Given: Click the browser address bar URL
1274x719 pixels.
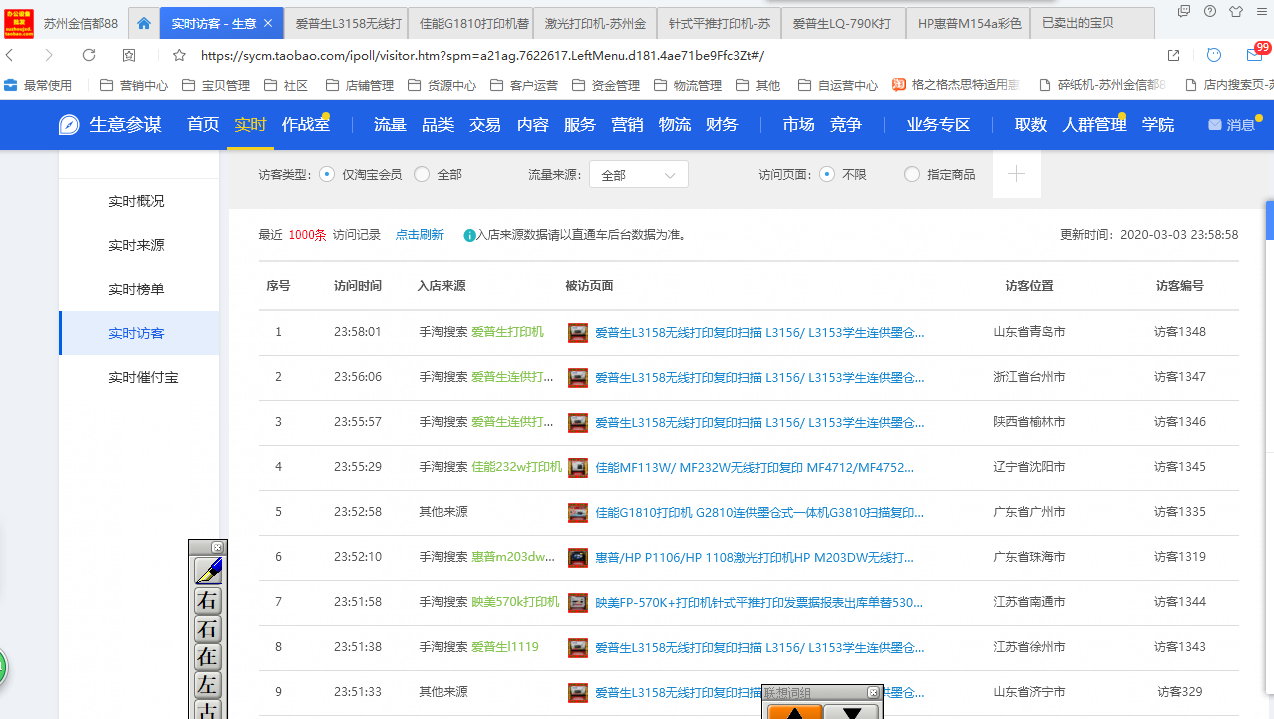Looking at the screenshot, I should point(482,55).
